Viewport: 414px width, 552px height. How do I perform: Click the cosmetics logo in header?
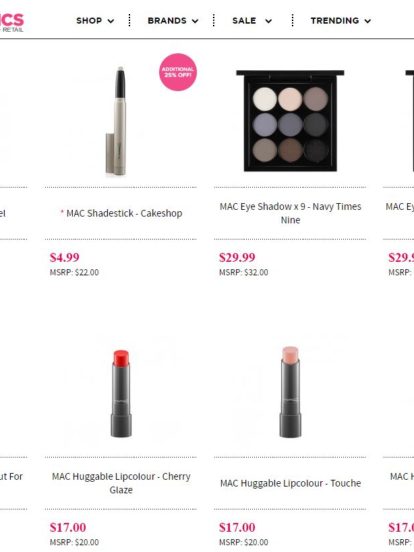pos(12,23)
